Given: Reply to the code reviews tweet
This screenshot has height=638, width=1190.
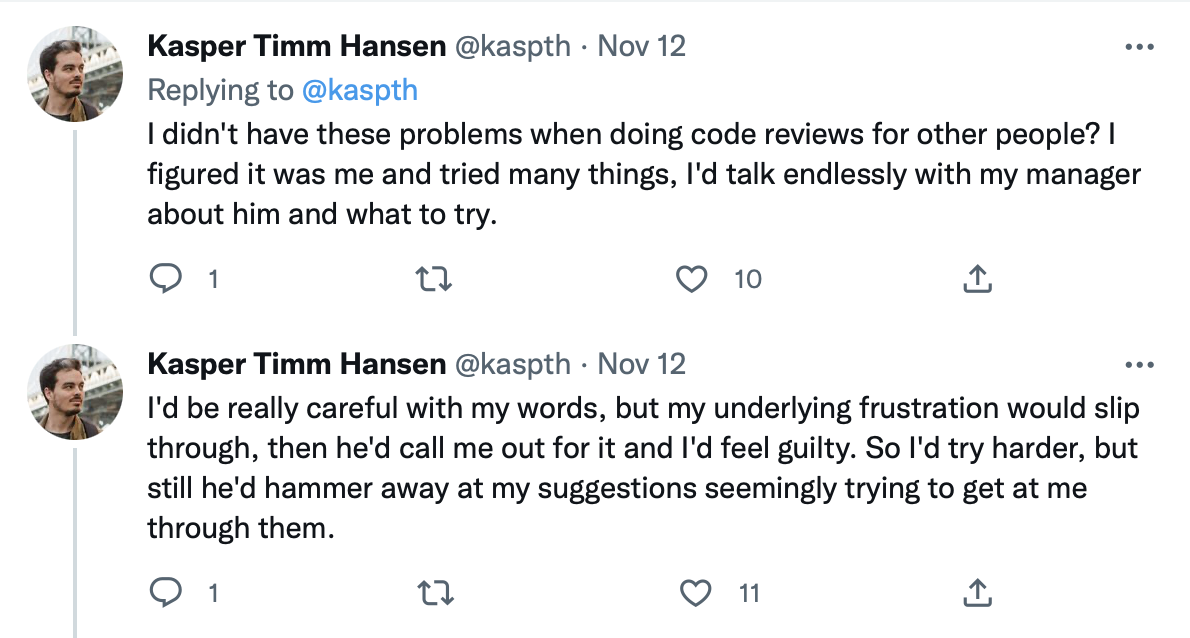Looking at the screenshot, I should [x=162, y=279].
